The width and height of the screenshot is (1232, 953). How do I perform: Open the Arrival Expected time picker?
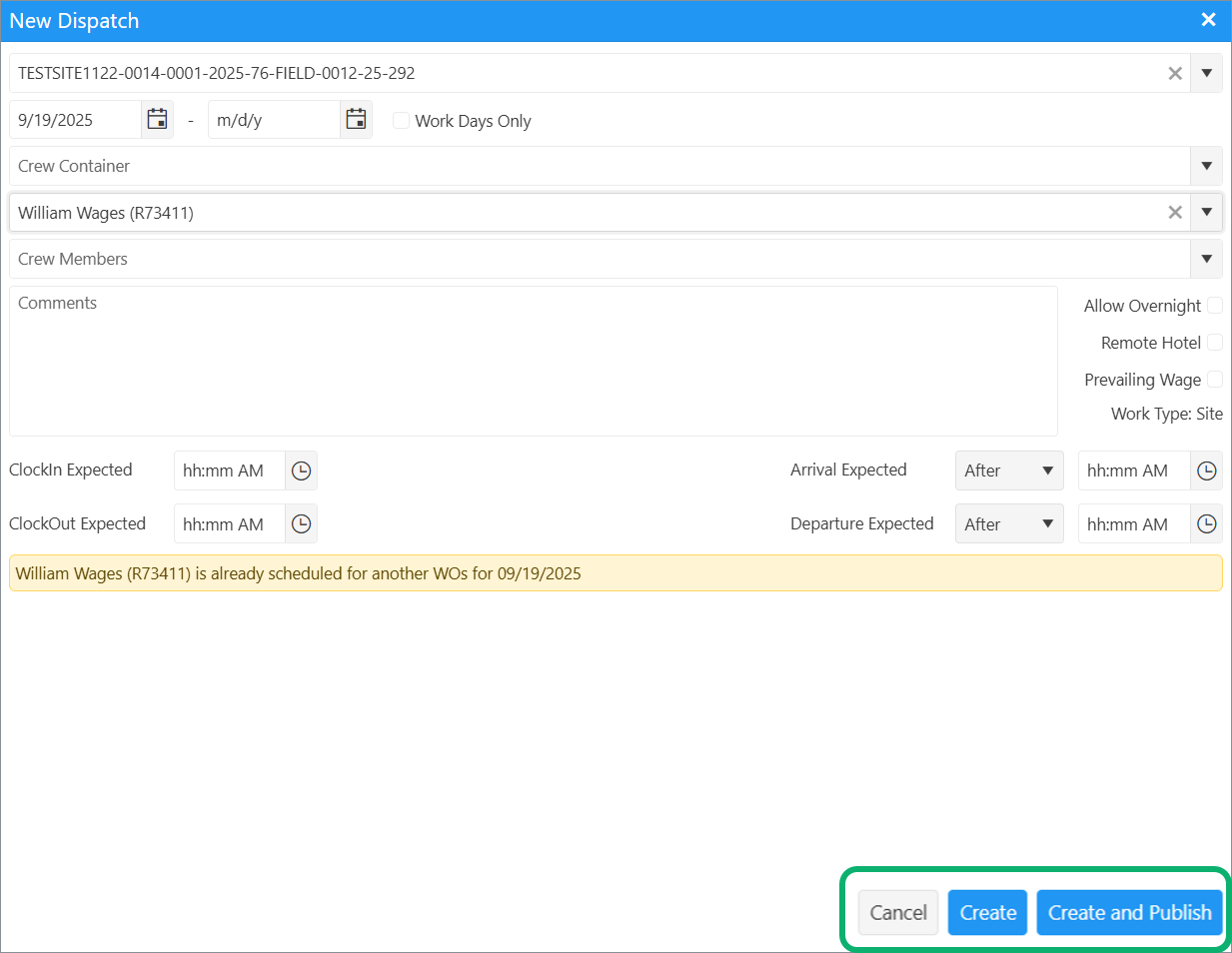[x=1207, y=471]
